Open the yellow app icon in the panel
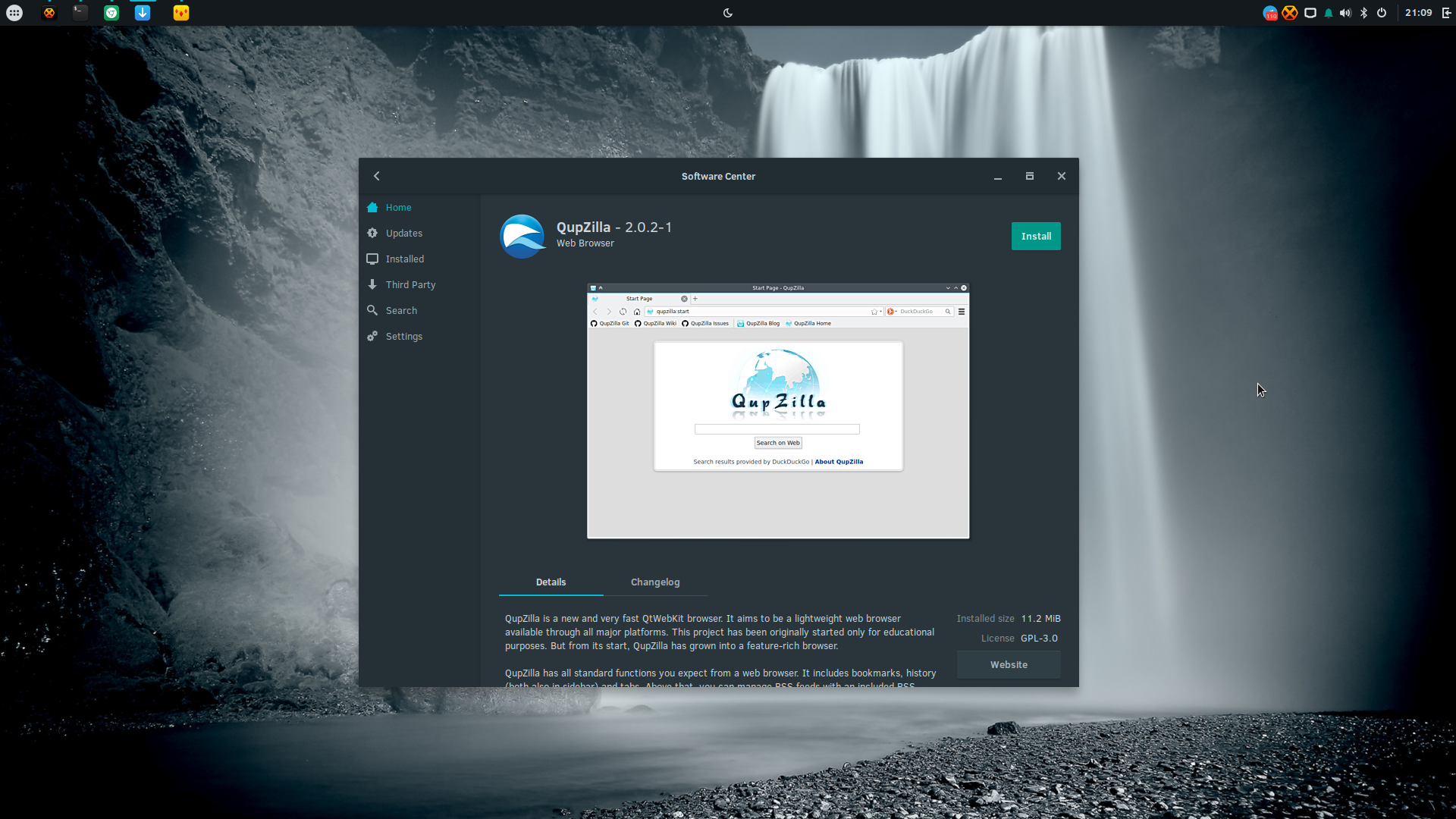This screenshot has width=1456, height=819. (x=181, y=13)
